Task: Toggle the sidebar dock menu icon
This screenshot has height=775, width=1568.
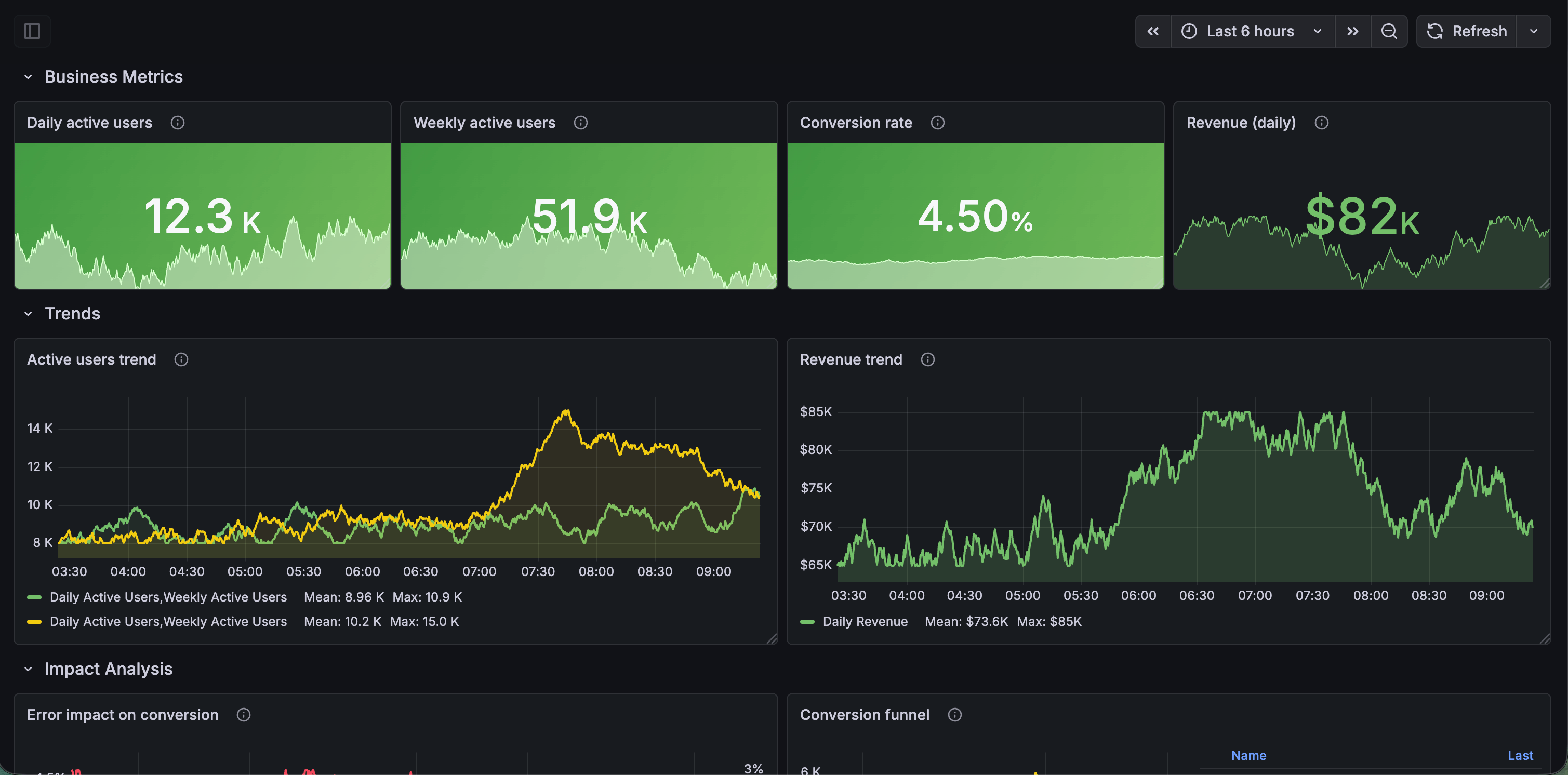Action: pos(32,31)
